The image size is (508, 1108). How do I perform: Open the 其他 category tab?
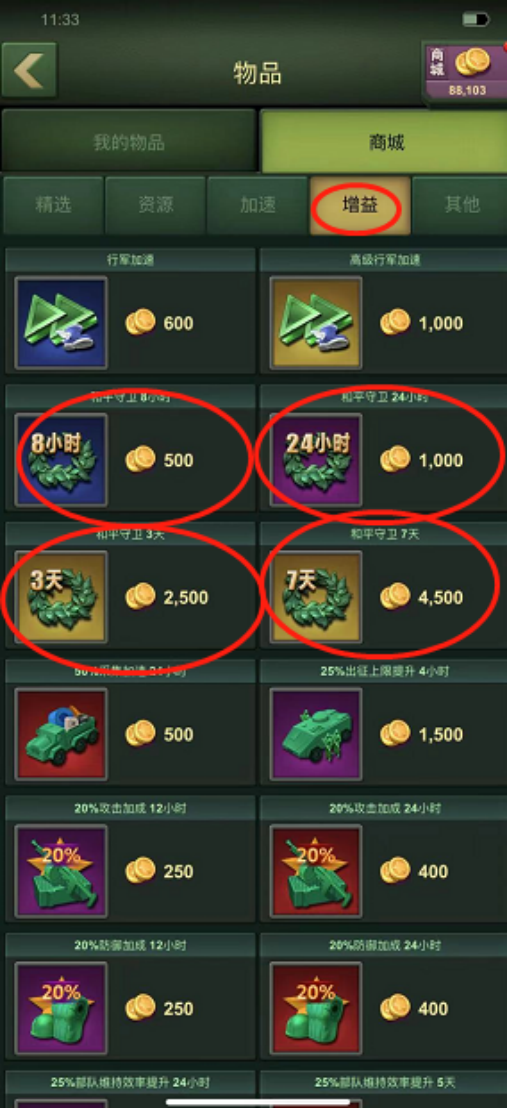[461, 205]
